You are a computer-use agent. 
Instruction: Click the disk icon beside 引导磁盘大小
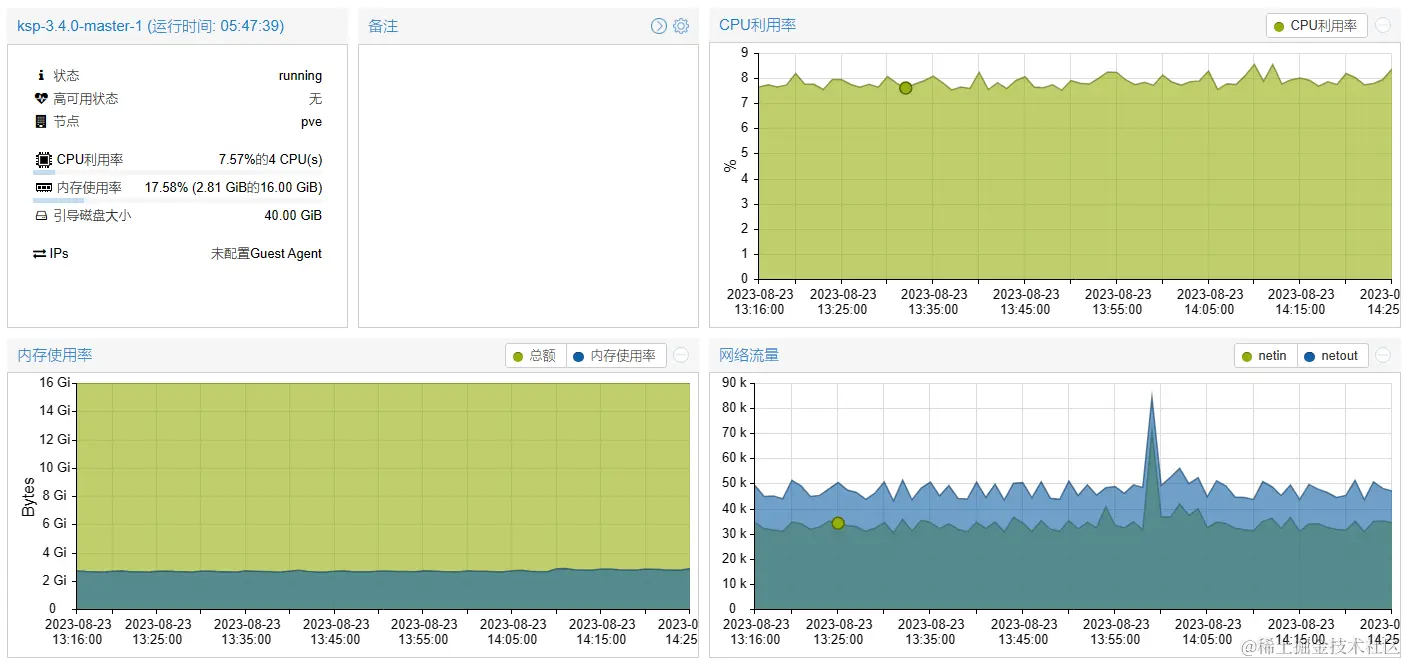click(x=41, y=215)
